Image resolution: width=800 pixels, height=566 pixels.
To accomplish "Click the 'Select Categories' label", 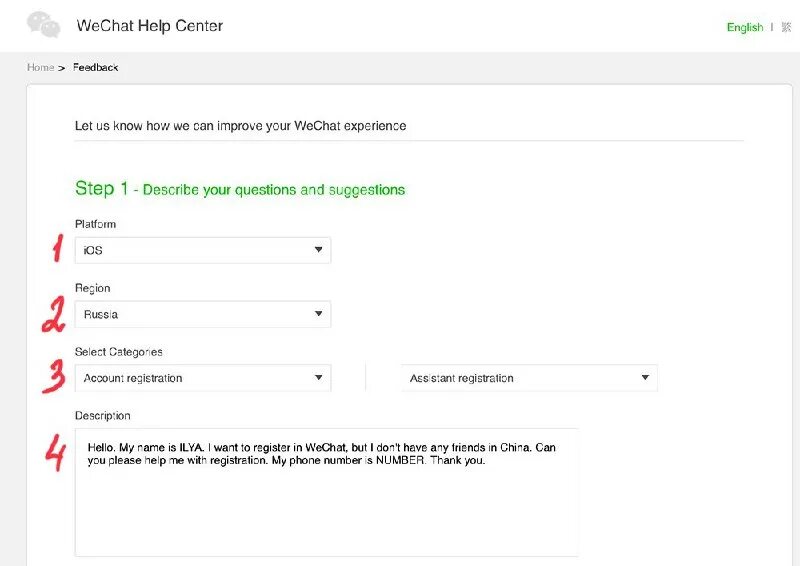I will (118, 352).
